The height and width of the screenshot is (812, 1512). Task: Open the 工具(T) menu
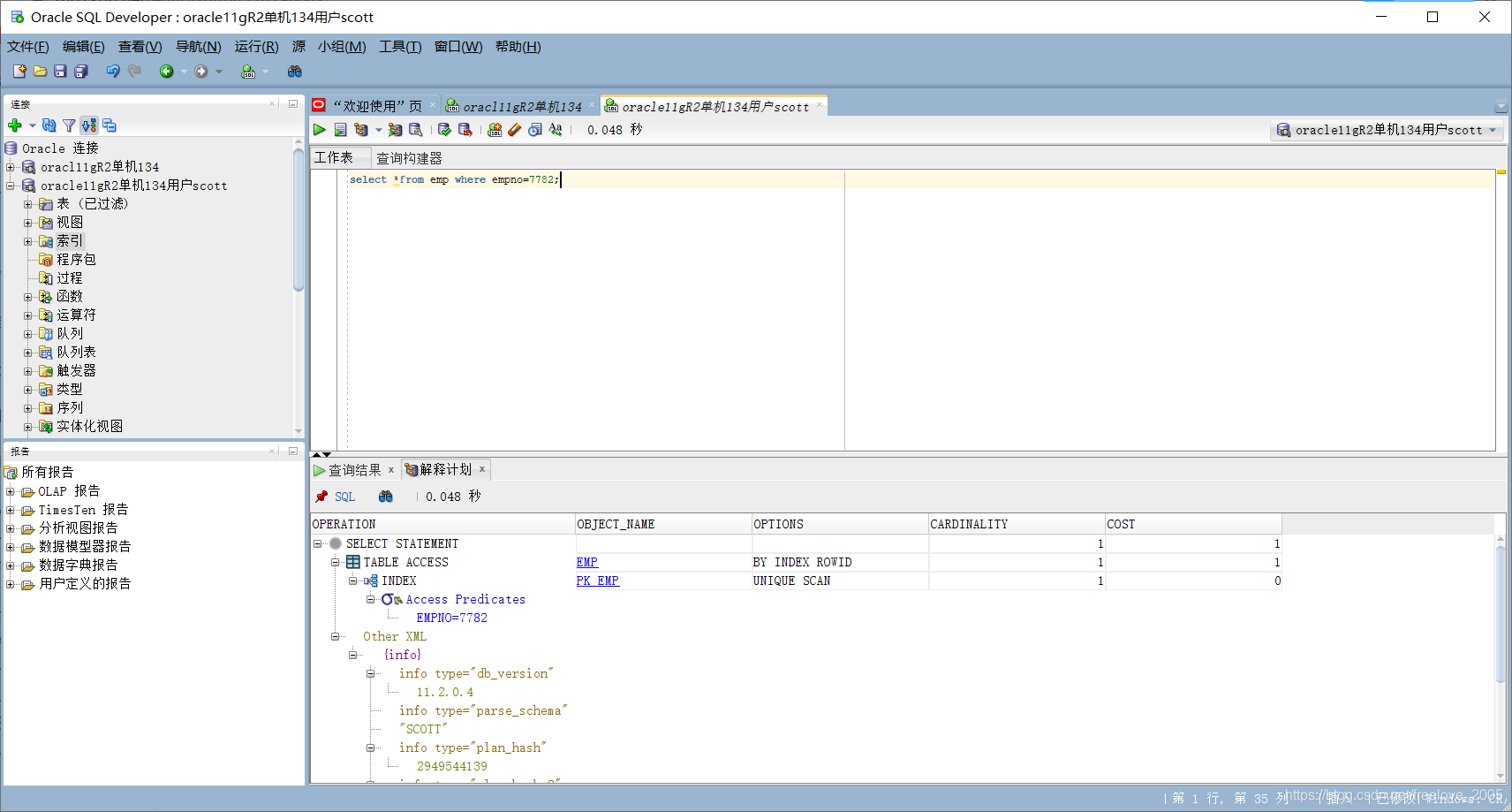click(399, 46)
